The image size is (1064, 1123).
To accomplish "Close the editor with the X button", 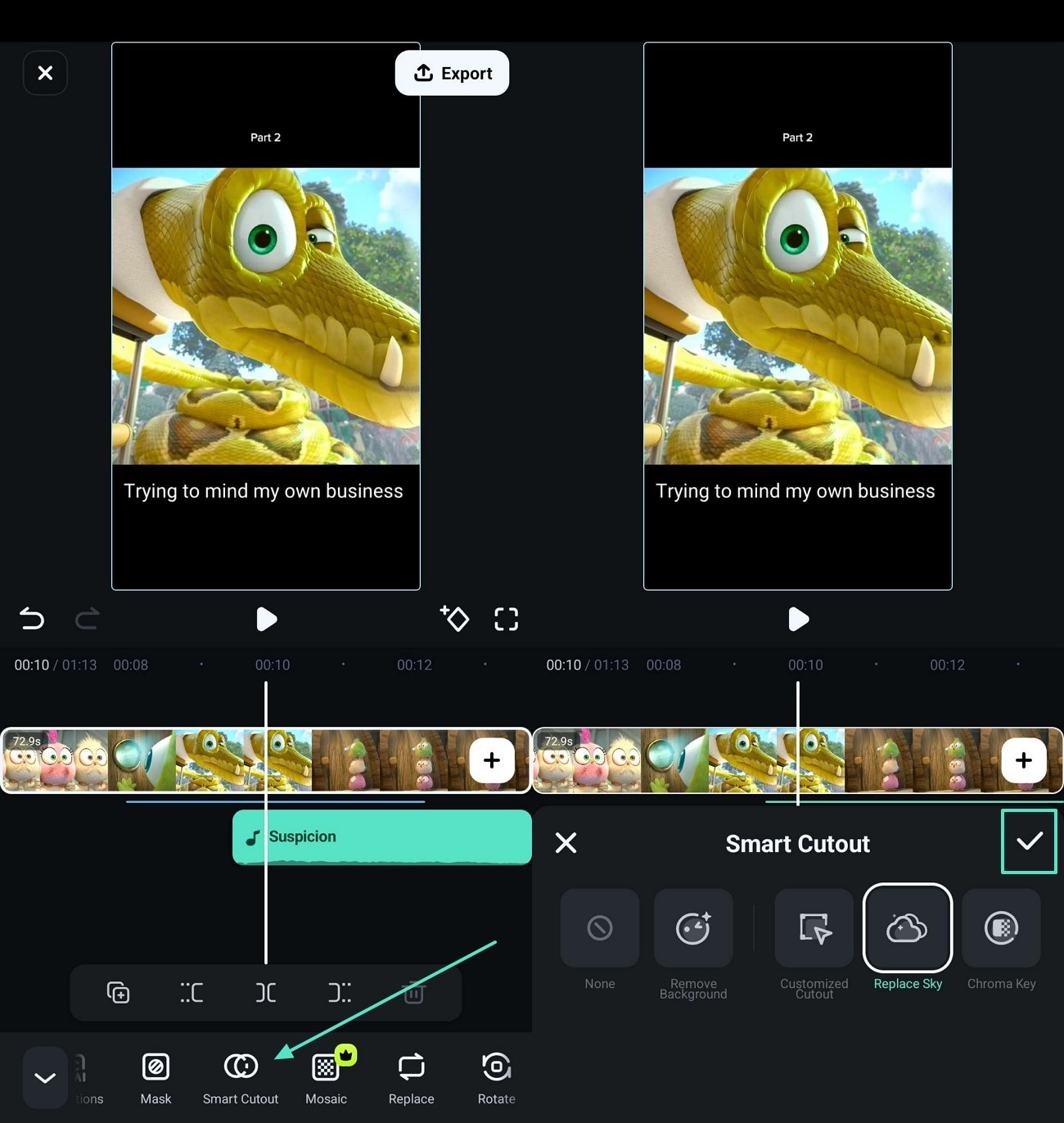I will tap(45, 73).
